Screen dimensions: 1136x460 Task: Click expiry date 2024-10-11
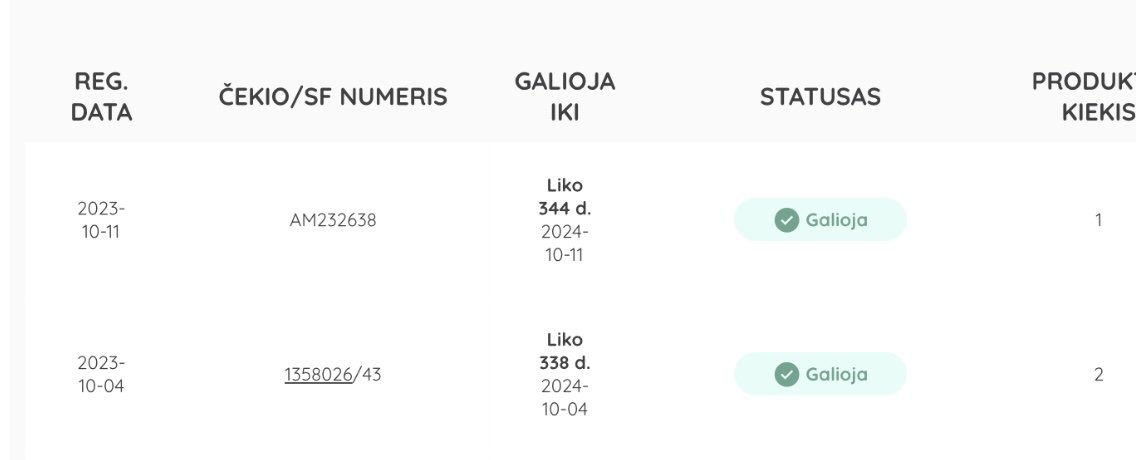(564, 243)
